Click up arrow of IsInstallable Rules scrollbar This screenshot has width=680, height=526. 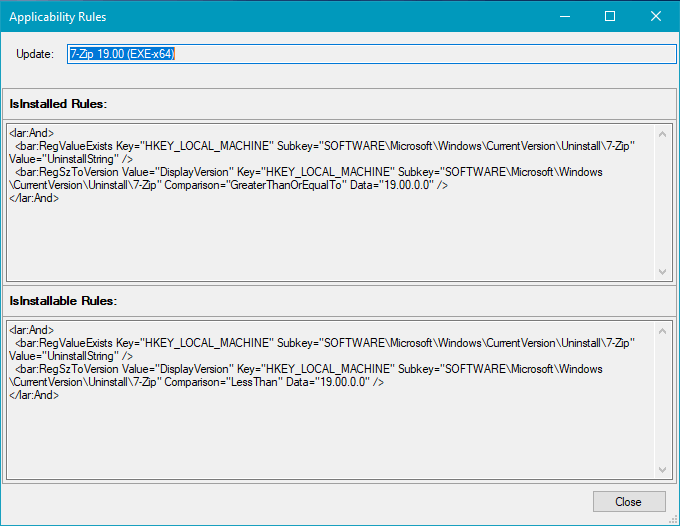coord(662,331)
